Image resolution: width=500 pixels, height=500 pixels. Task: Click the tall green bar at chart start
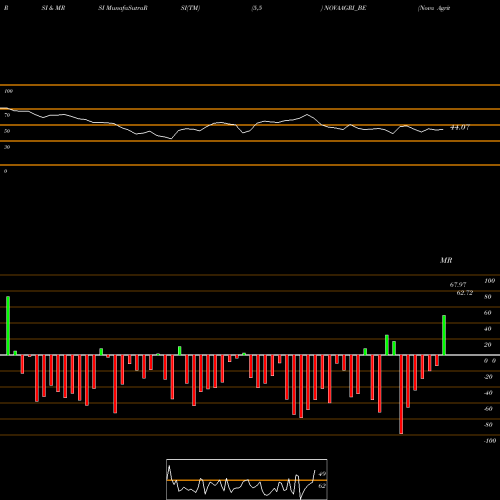(x=8, y=325)
